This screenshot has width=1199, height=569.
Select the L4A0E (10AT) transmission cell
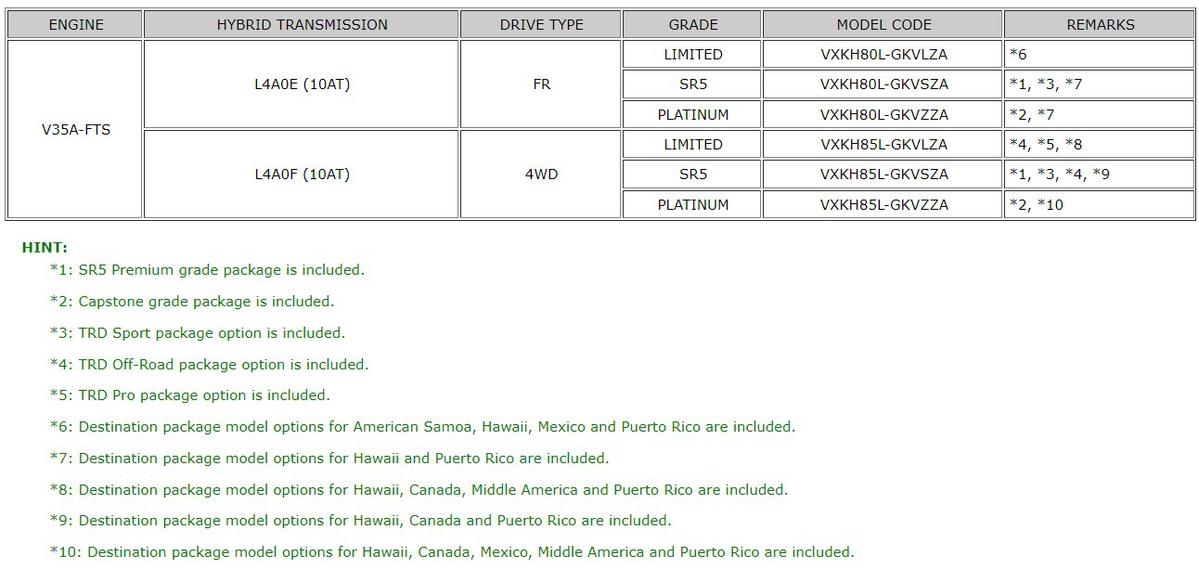click(302, 85)
